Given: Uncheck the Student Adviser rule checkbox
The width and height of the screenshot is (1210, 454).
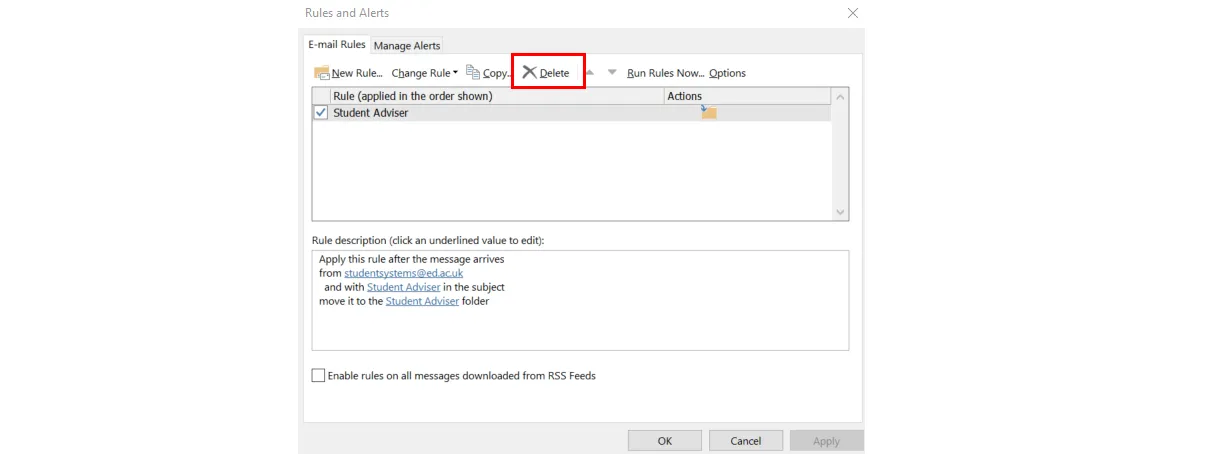Looking at the screenshot, I should coord(321,113).
